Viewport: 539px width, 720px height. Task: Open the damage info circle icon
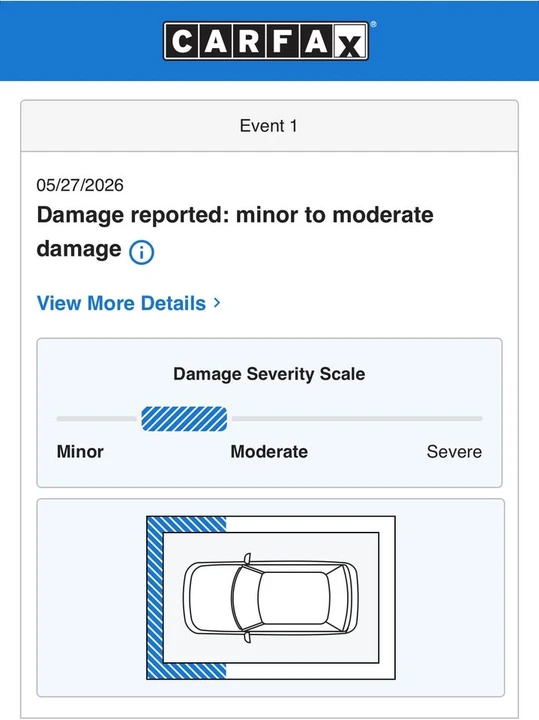141,252
